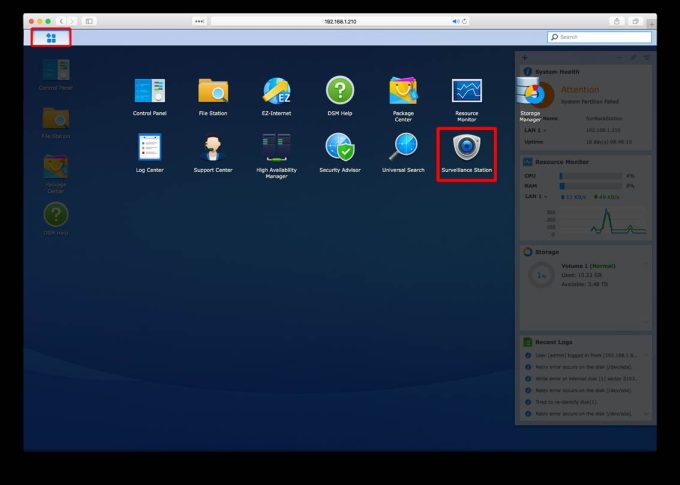680x485 pixels.
Task: Go back with Safari back button
Action: point(59,20)
